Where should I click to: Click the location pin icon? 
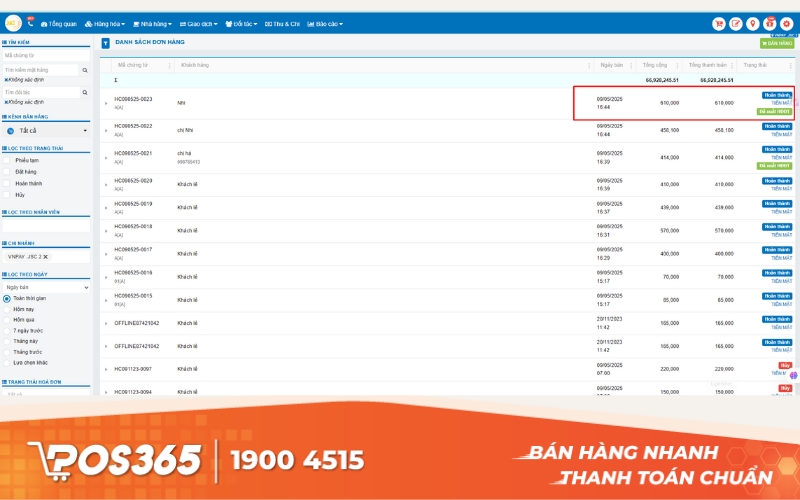click(753, 23)
